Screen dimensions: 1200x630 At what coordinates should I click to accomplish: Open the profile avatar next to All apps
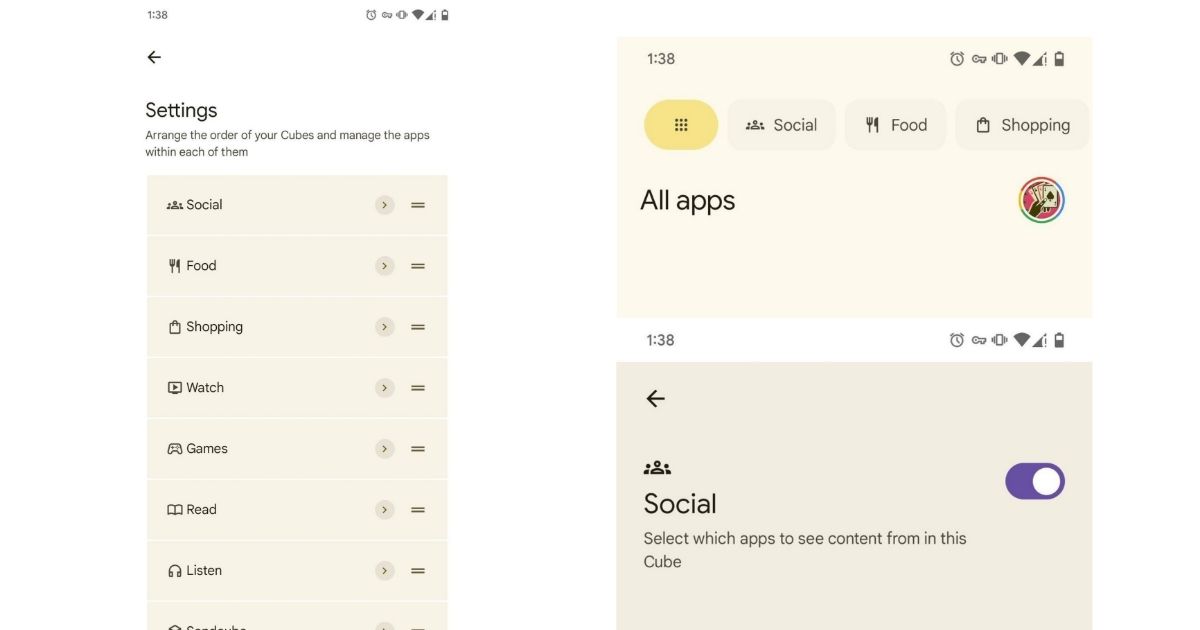(1042, 200)
